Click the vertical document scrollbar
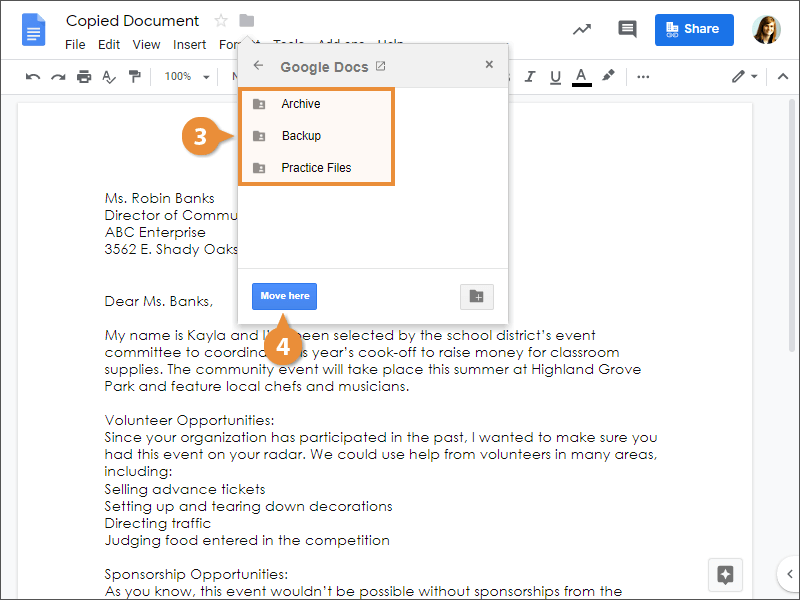Screen dimensions: 800x600 coord(792,224)
